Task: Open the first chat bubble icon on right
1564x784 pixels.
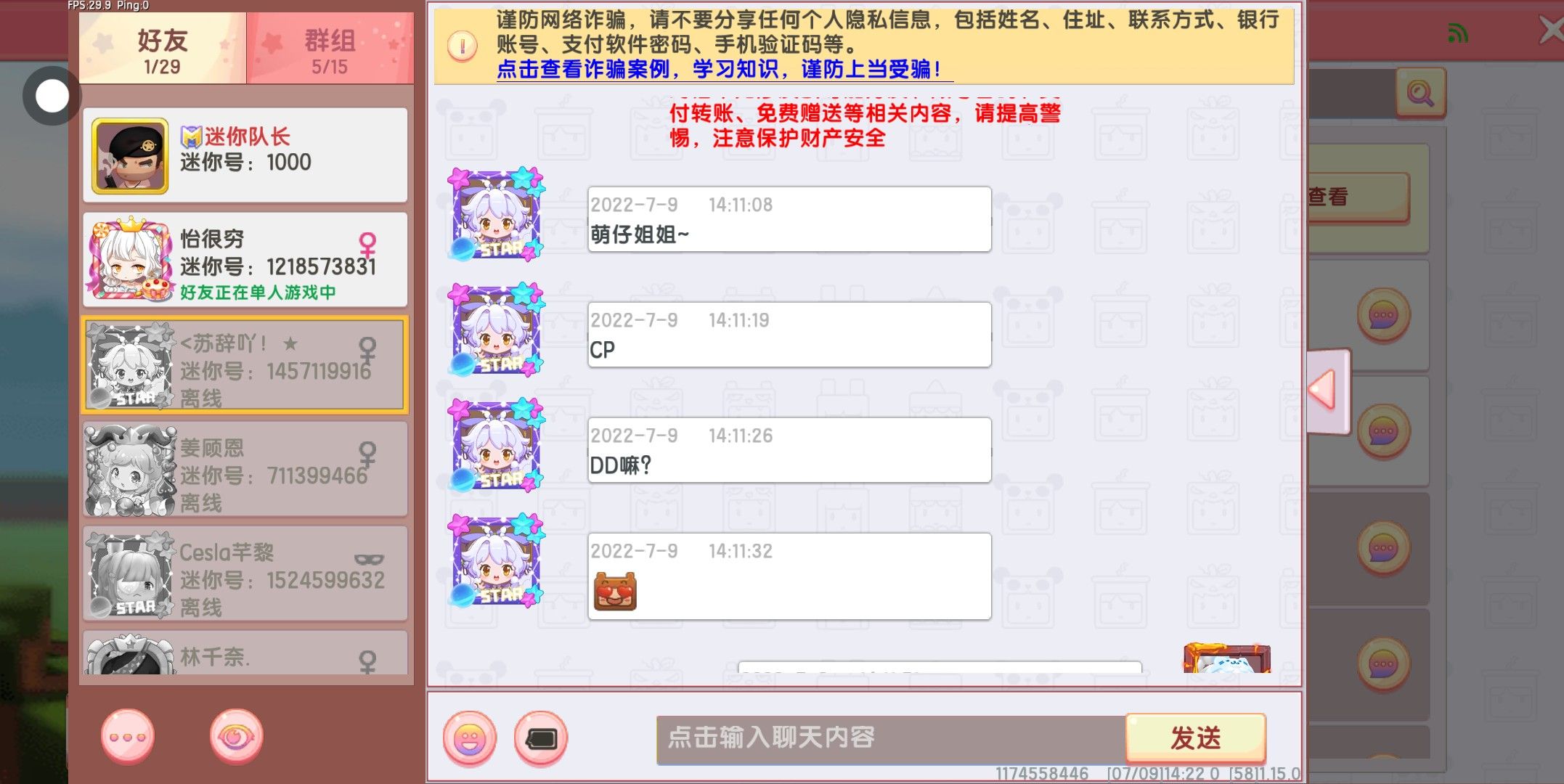Action: 1384,316
